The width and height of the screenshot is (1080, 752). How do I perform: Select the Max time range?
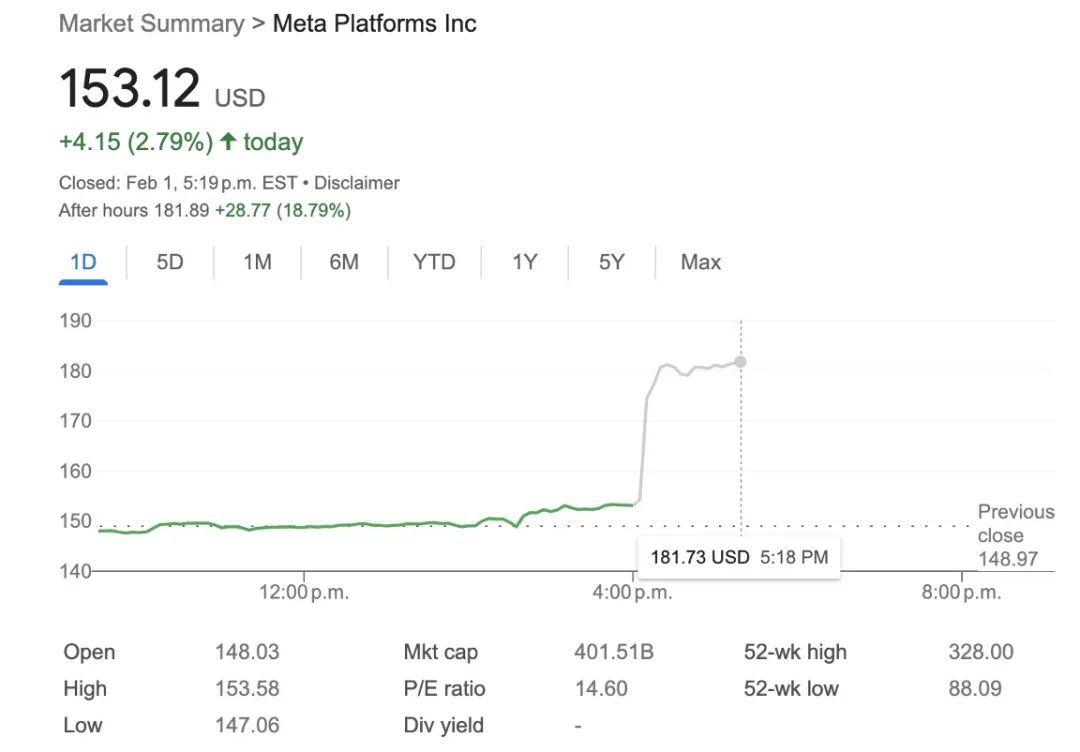(x=699, y=262)
